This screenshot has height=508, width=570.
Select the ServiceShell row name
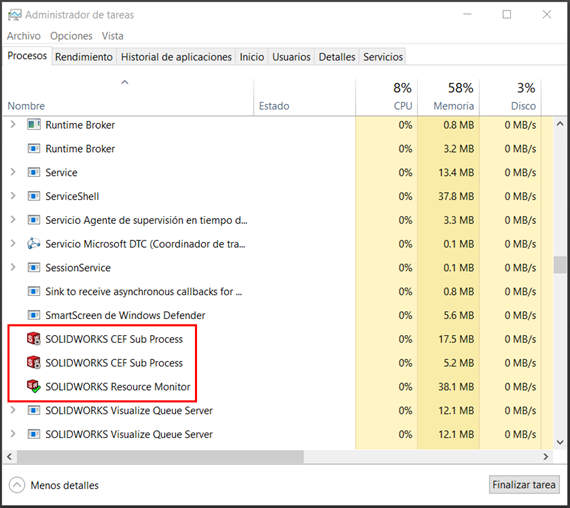point(72,196)
